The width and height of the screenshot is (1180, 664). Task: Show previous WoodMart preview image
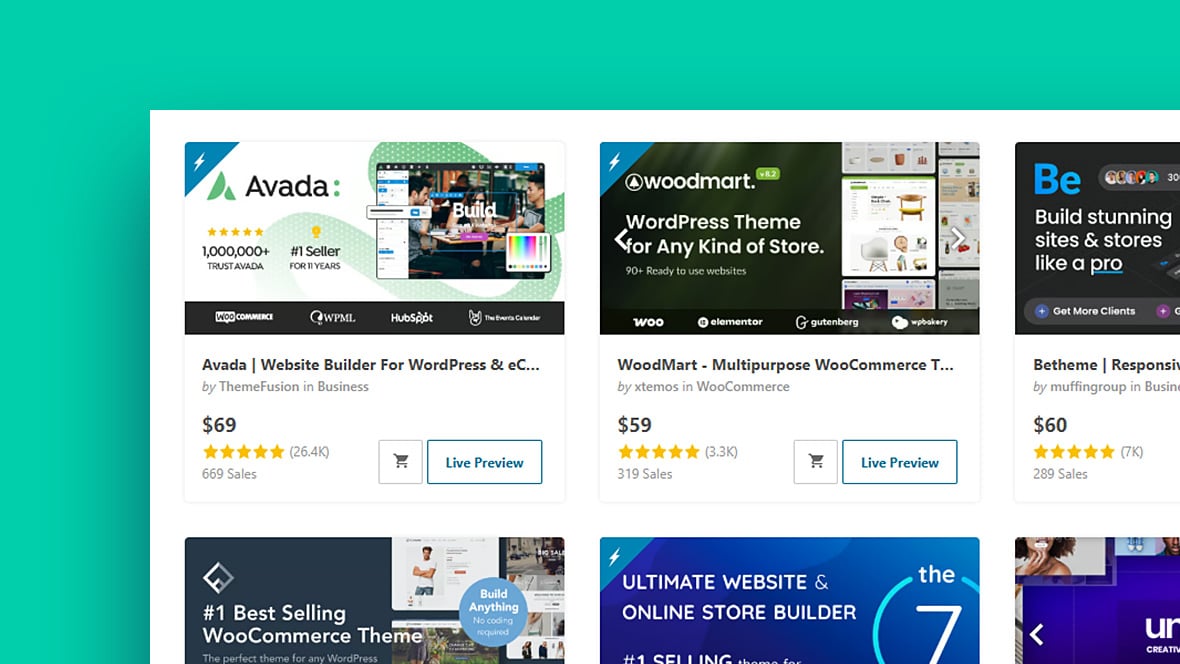[621, 239]
